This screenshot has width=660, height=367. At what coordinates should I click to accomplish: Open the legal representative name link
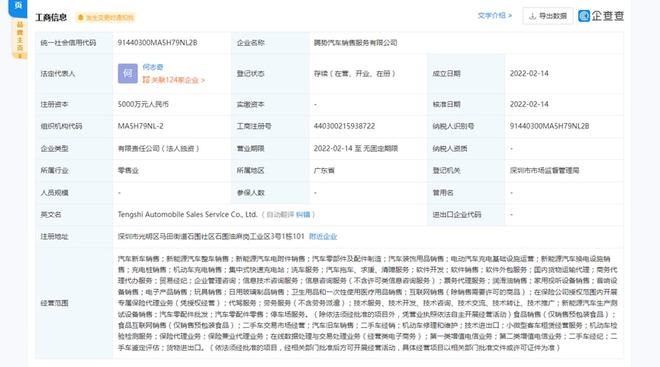click(x=153, y=67)
